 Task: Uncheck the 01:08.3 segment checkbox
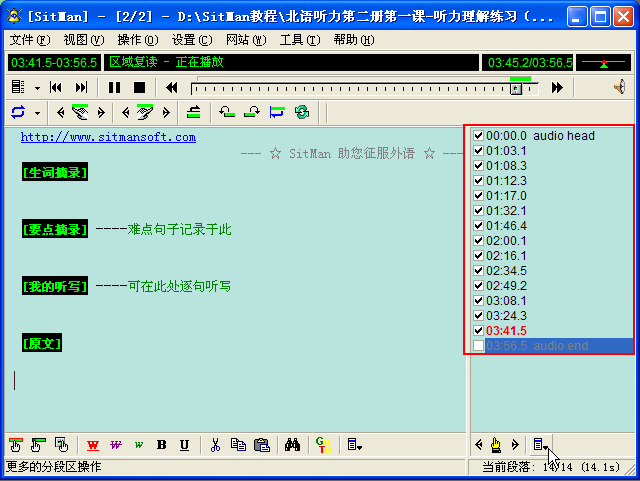point(478,166)
